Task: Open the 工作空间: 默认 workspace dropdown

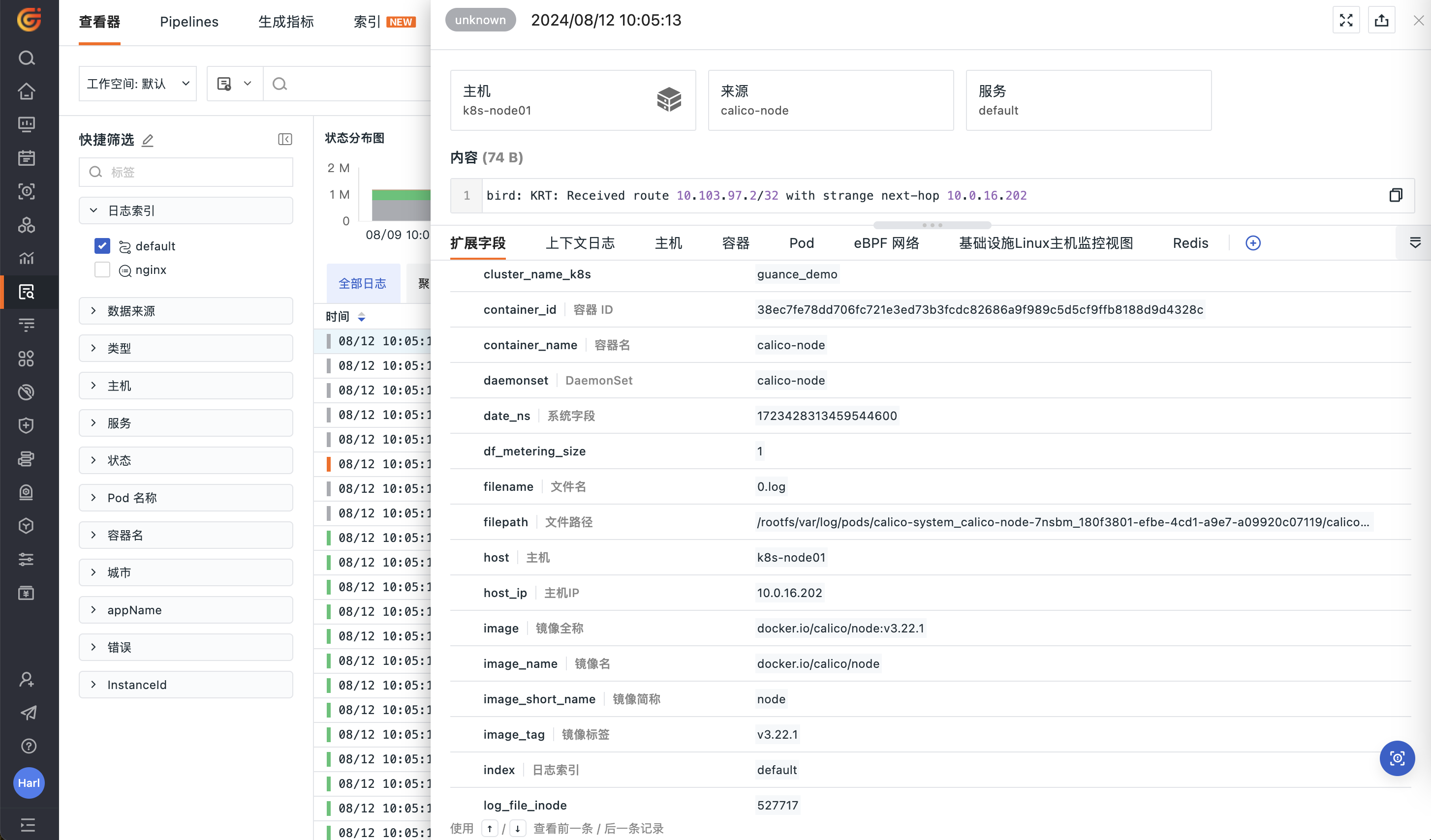Action: [137, 84]
